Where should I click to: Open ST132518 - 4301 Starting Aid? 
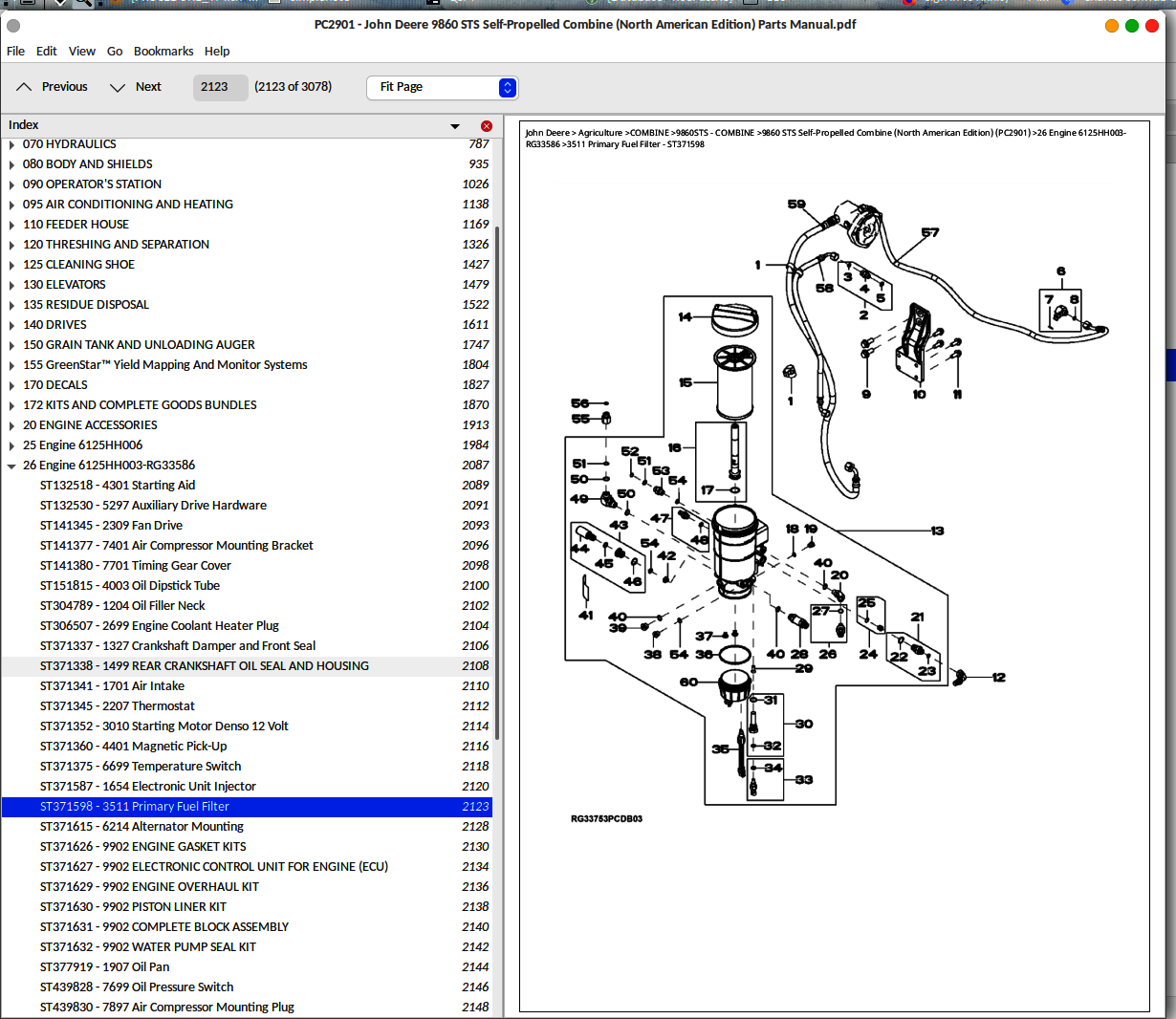(x=247, y=486)
